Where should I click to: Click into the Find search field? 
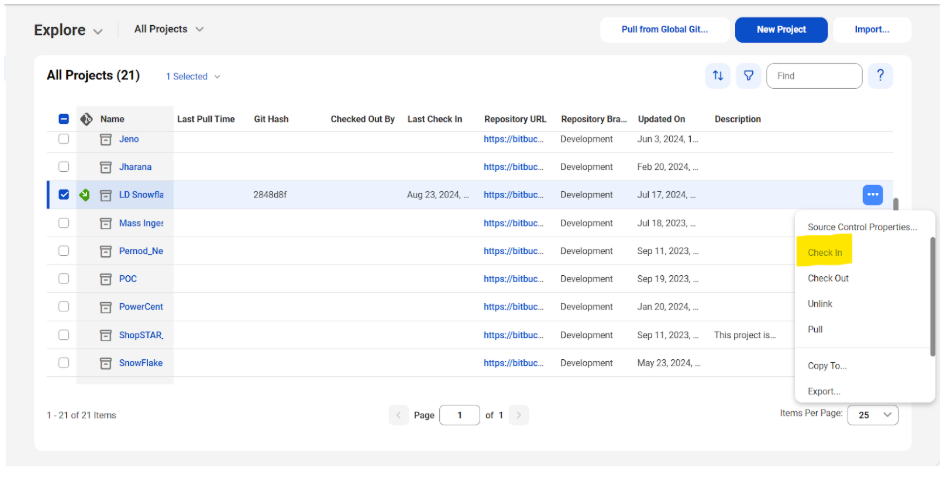point(814,76)
